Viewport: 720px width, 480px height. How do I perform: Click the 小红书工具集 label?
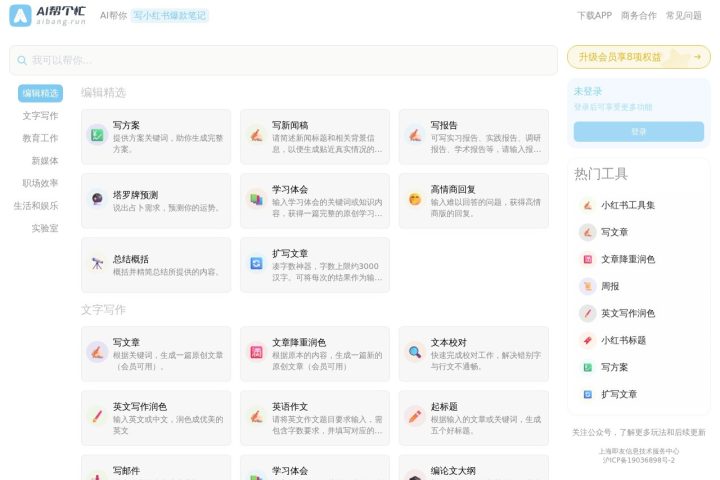(x=628, y=205)
